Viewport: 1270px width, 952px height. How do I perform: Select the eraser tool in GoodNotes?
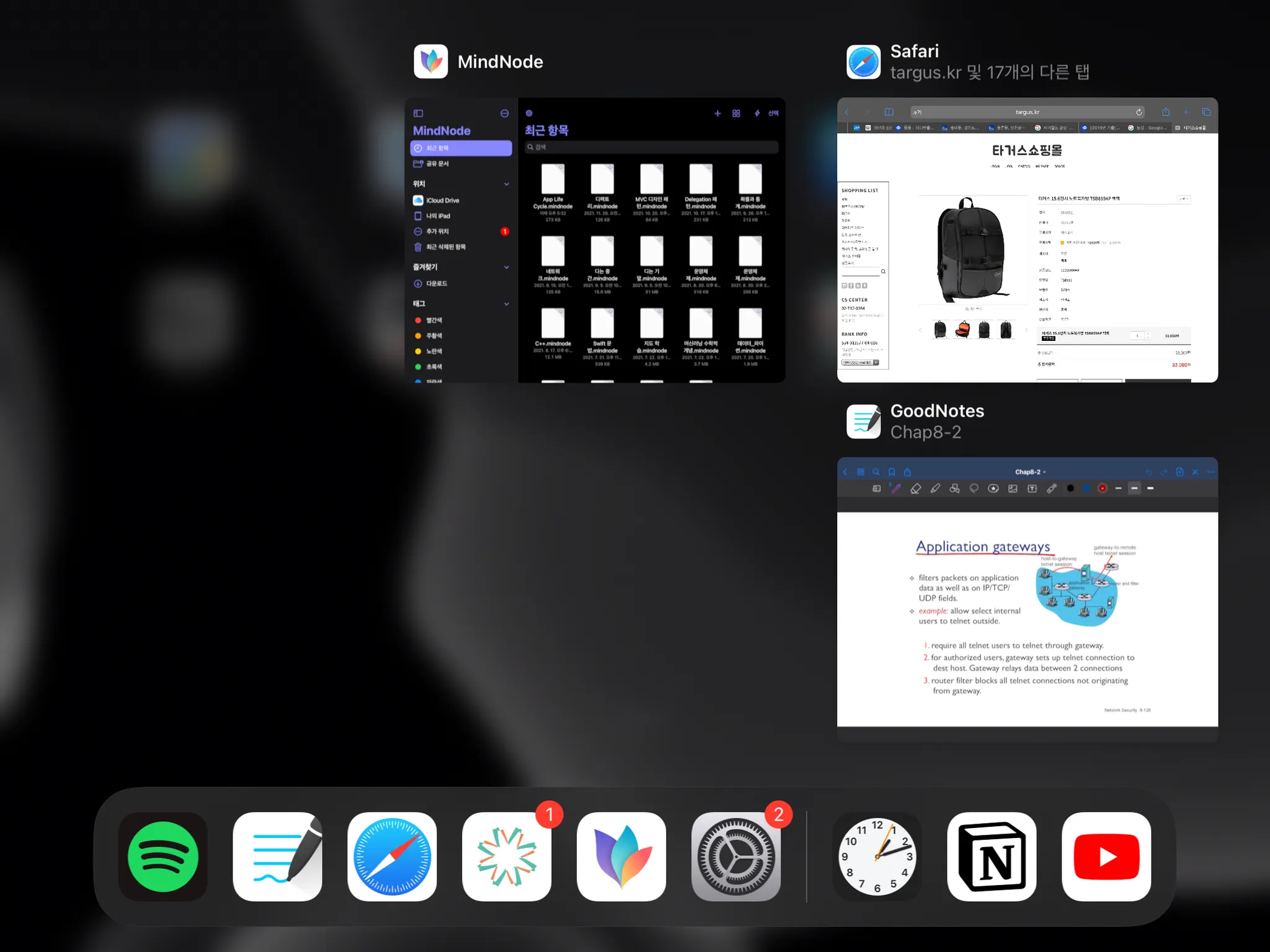coord(915,488)
